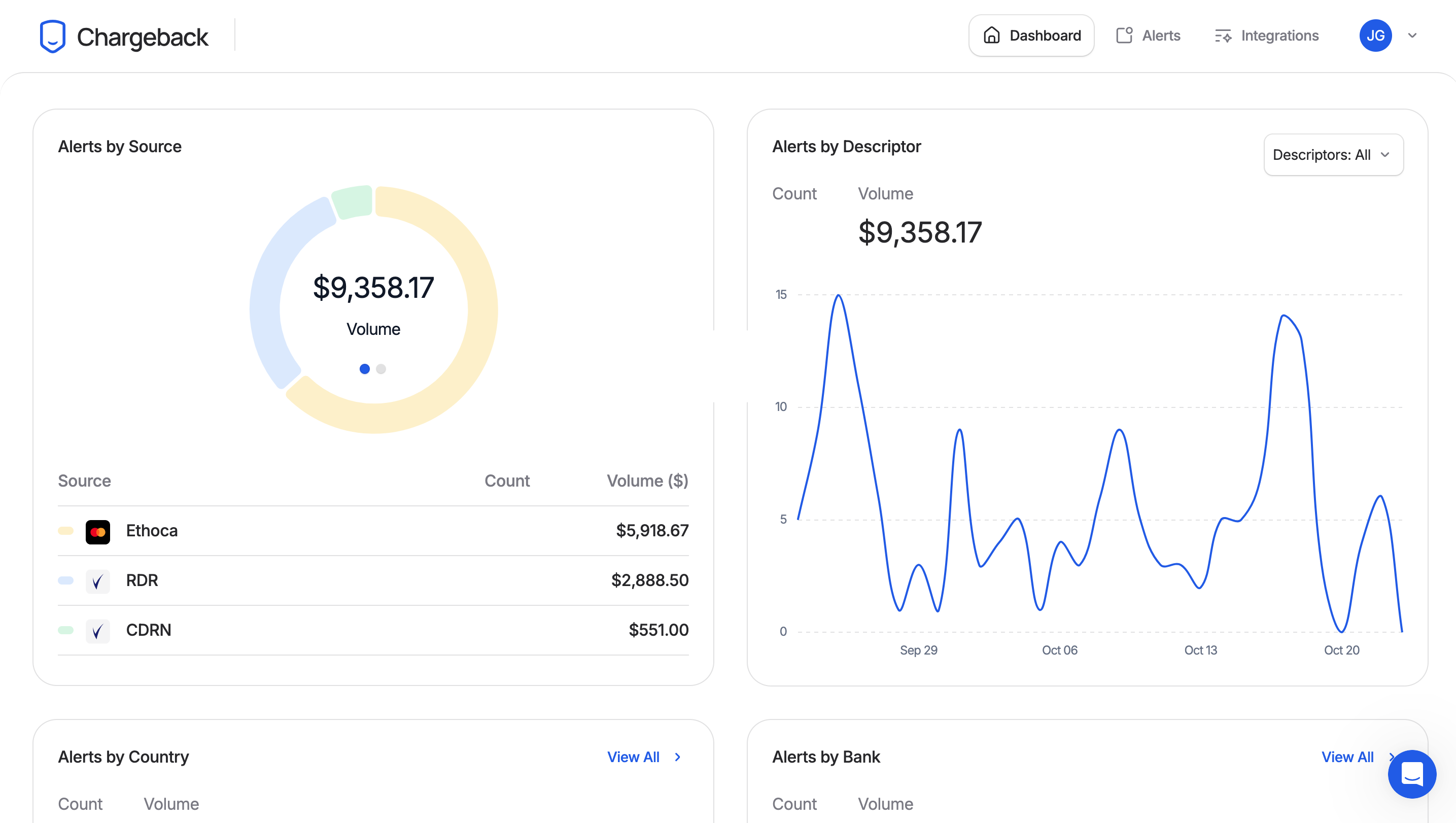Toggle Count view in Alerts by Descriptor
Viewport: 1456px width, 823px height.
click(x=794, y=194)
